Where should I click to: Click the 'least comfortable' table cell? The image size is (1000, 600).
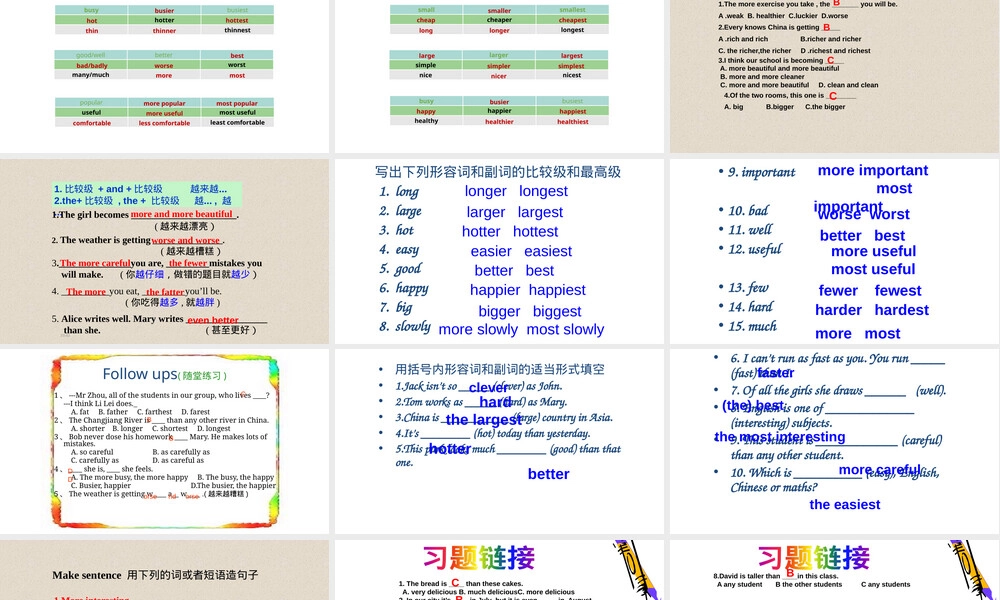pyautogui.click(x=237, y=122)
